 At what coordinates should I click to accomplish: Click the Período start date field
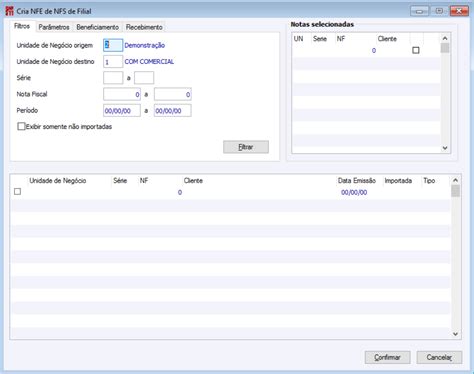(x=122, y=111)
